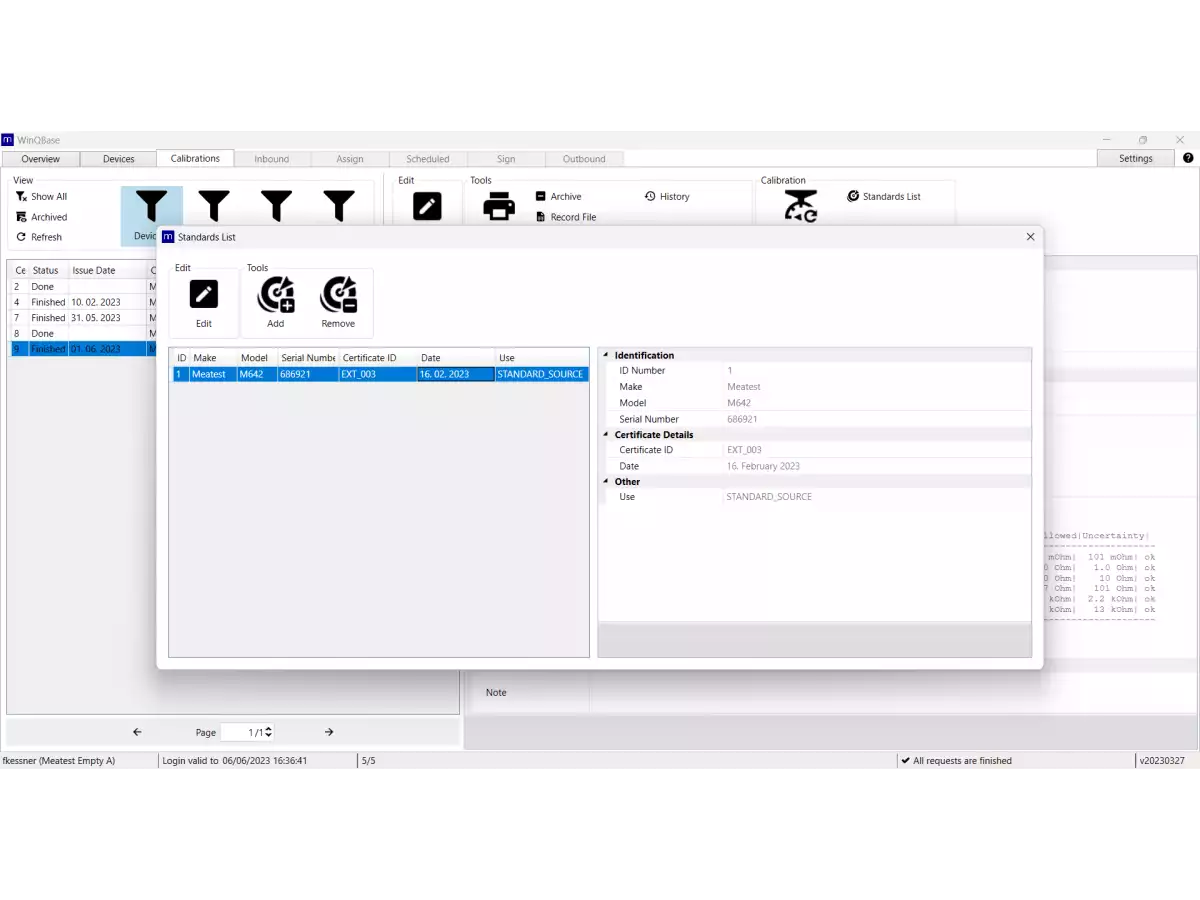Go to the next page arrow
Viewport: 1200px width, 900px height.
(x=329, y=732)
